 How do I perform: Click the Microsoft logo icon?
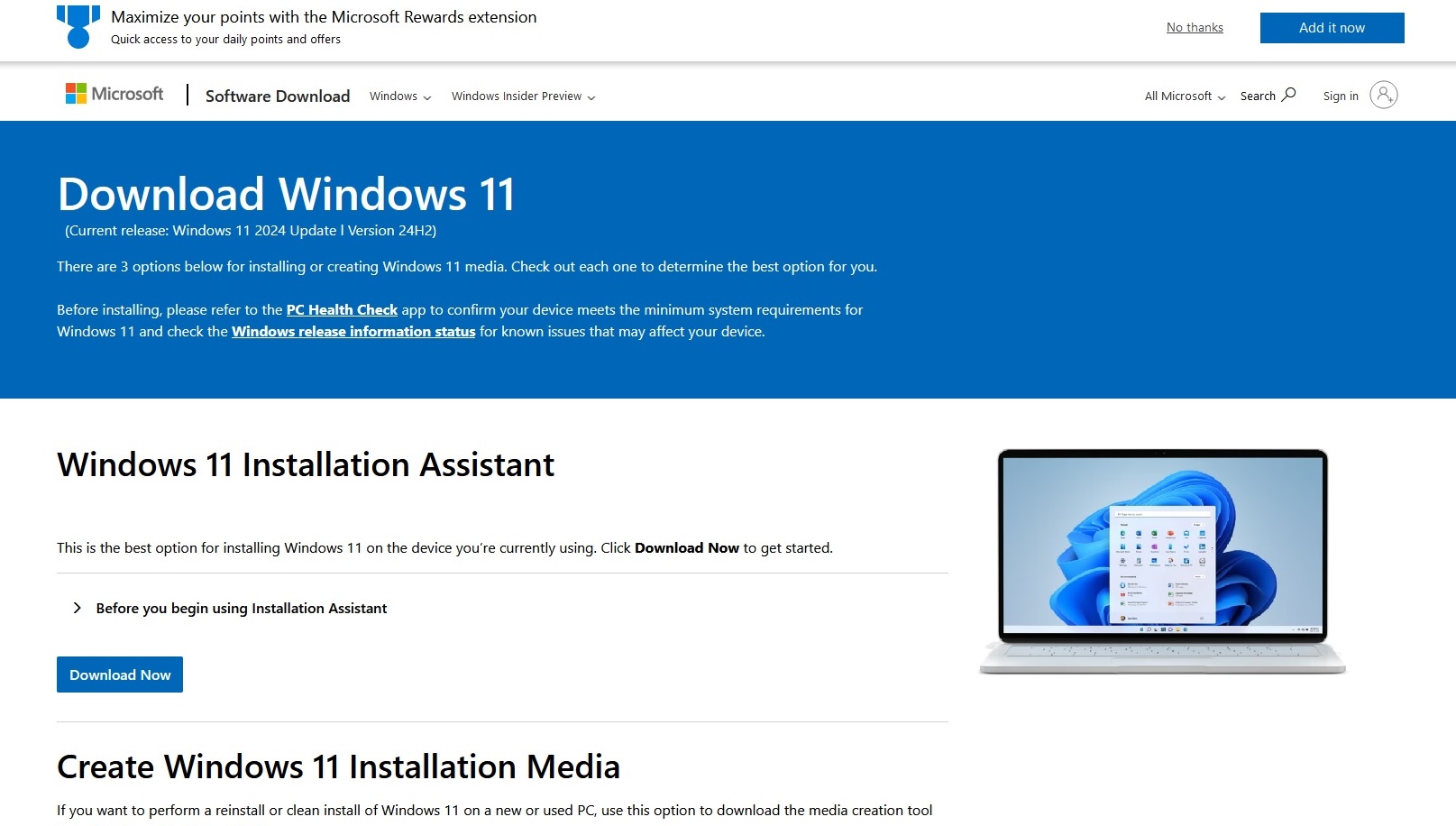tap(76, 94)
